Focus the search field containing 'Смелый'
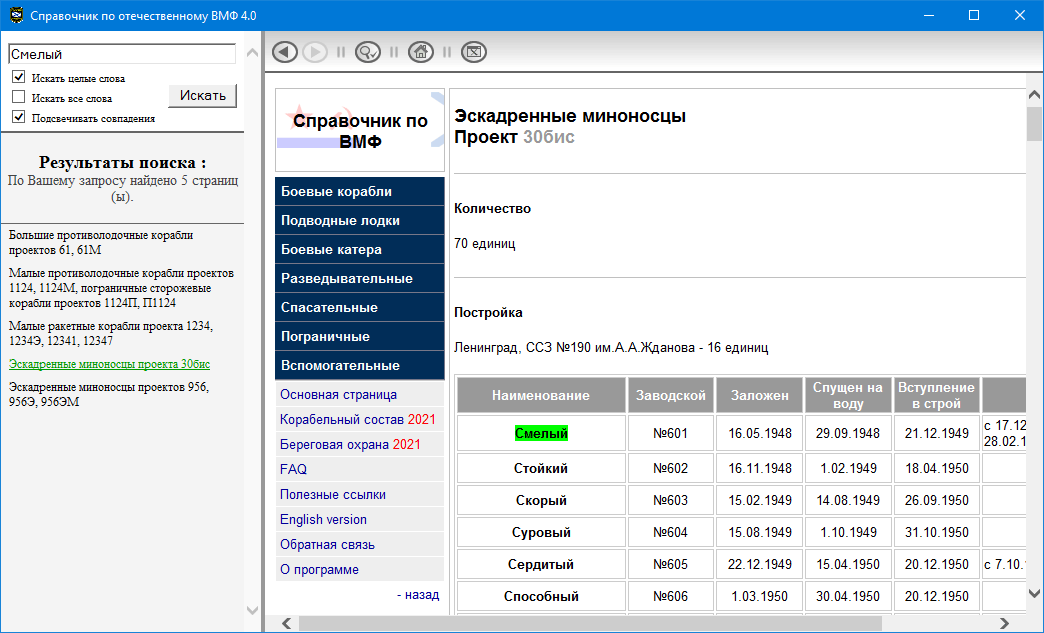Screen dimensions: 1044x633 [x=122, y=54]
